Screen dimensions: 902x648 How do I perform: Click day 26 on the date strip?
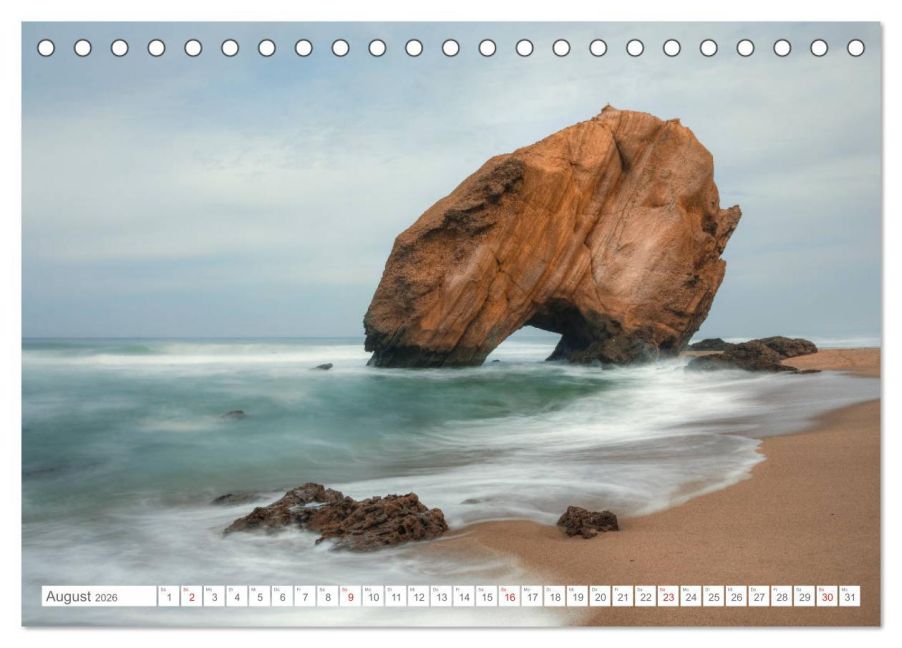pos(735,597)
